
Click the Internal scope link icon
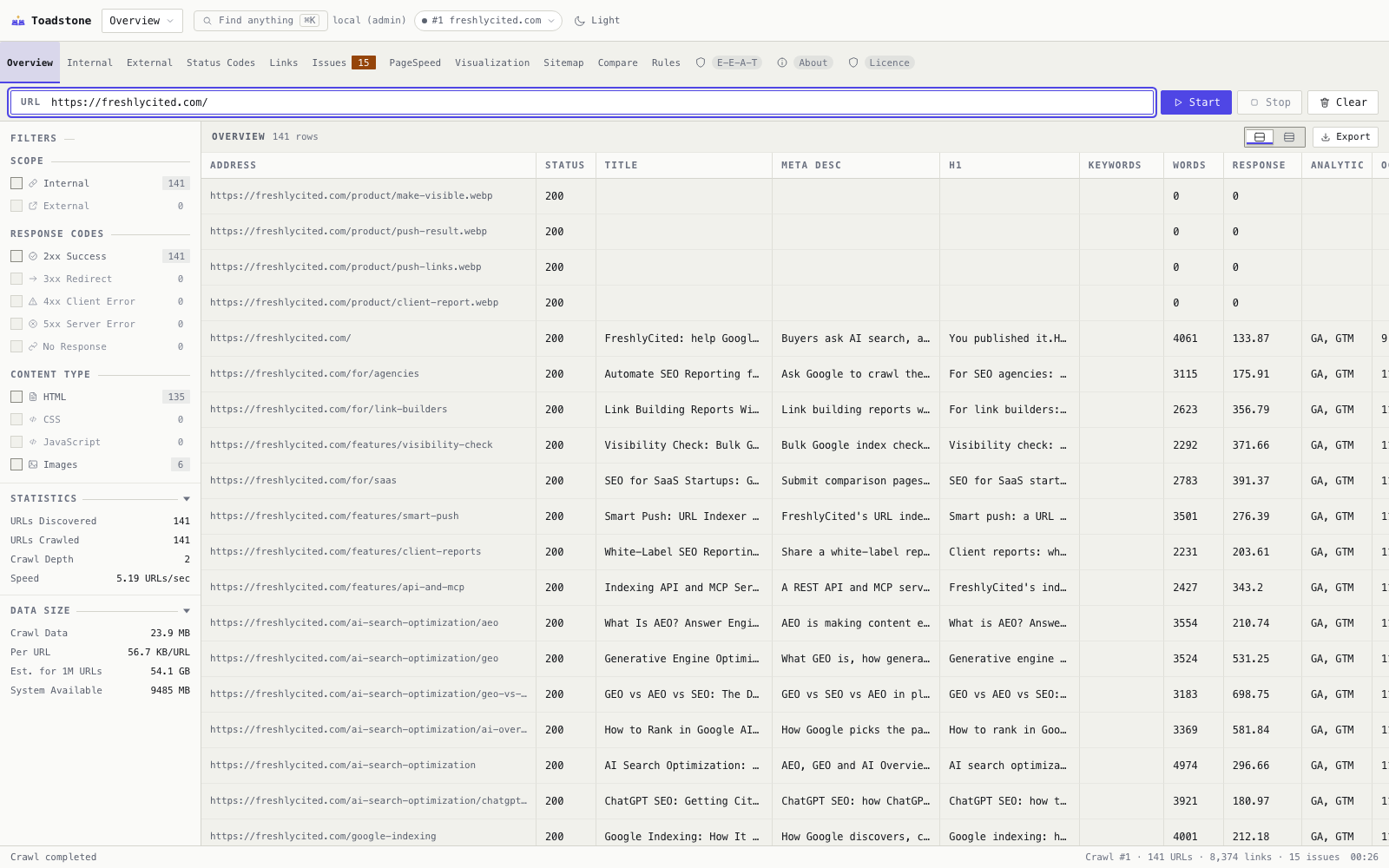coord(33,183)
